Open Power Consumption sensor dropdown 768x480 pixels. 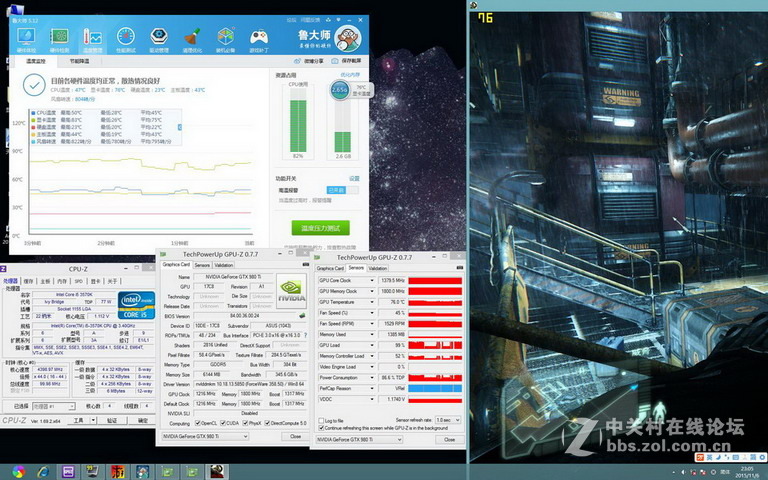[x=372, y=378]
